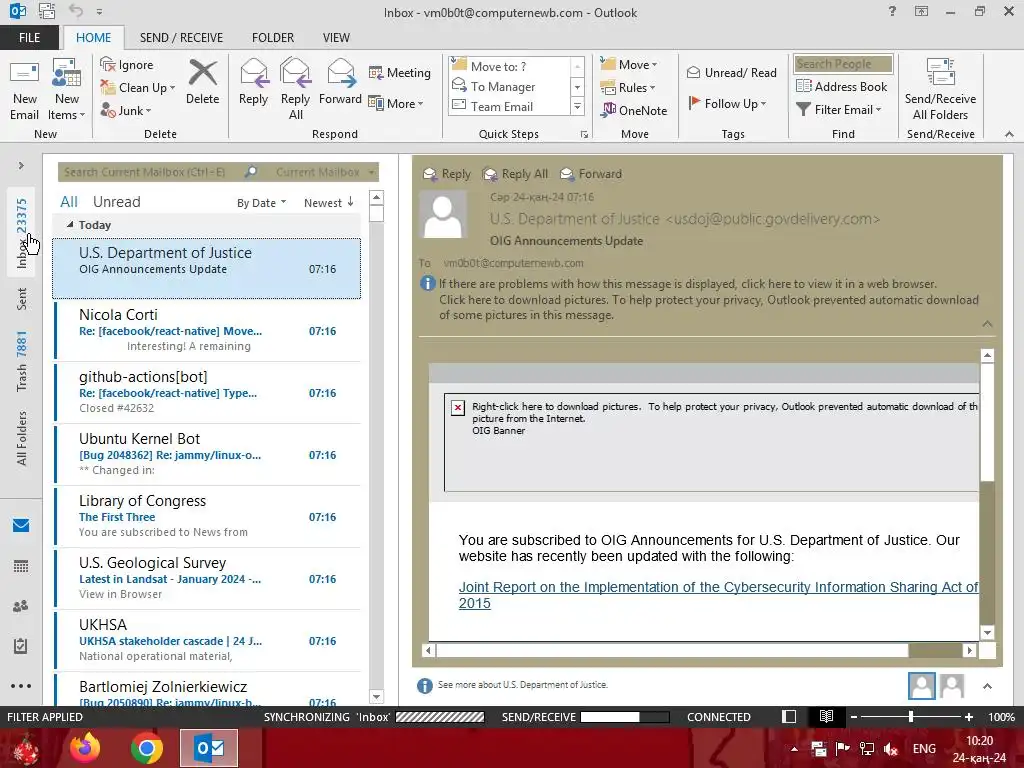This screenshot has height=768, width=1024.
Task: Open the Quick Steps dialog launcher
Action: [584, 135]
